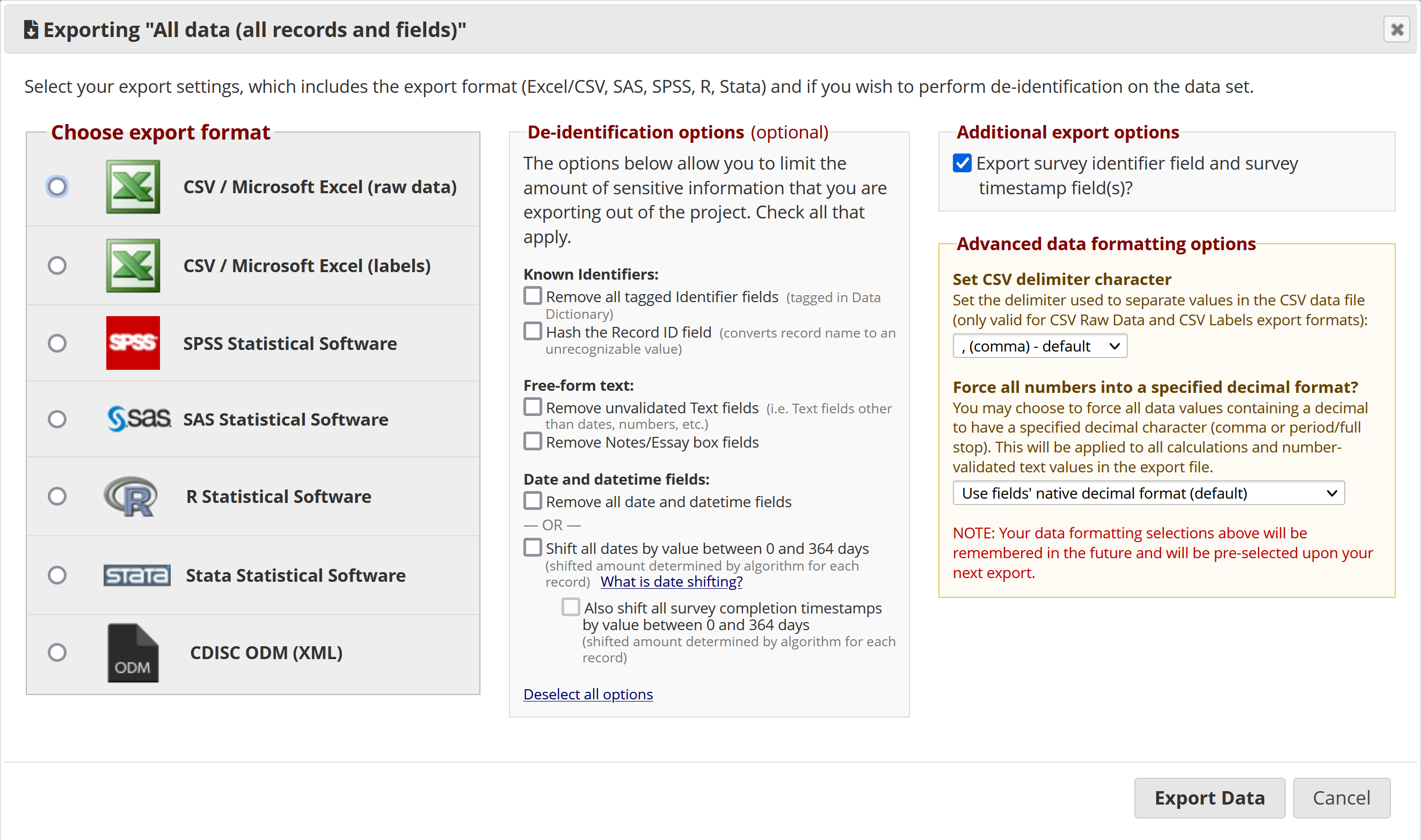Click the 'Remove all date and datetime fields' label
Image resolution: width=1421 pixels, height=840 pixels.
[x=668, y=501]
